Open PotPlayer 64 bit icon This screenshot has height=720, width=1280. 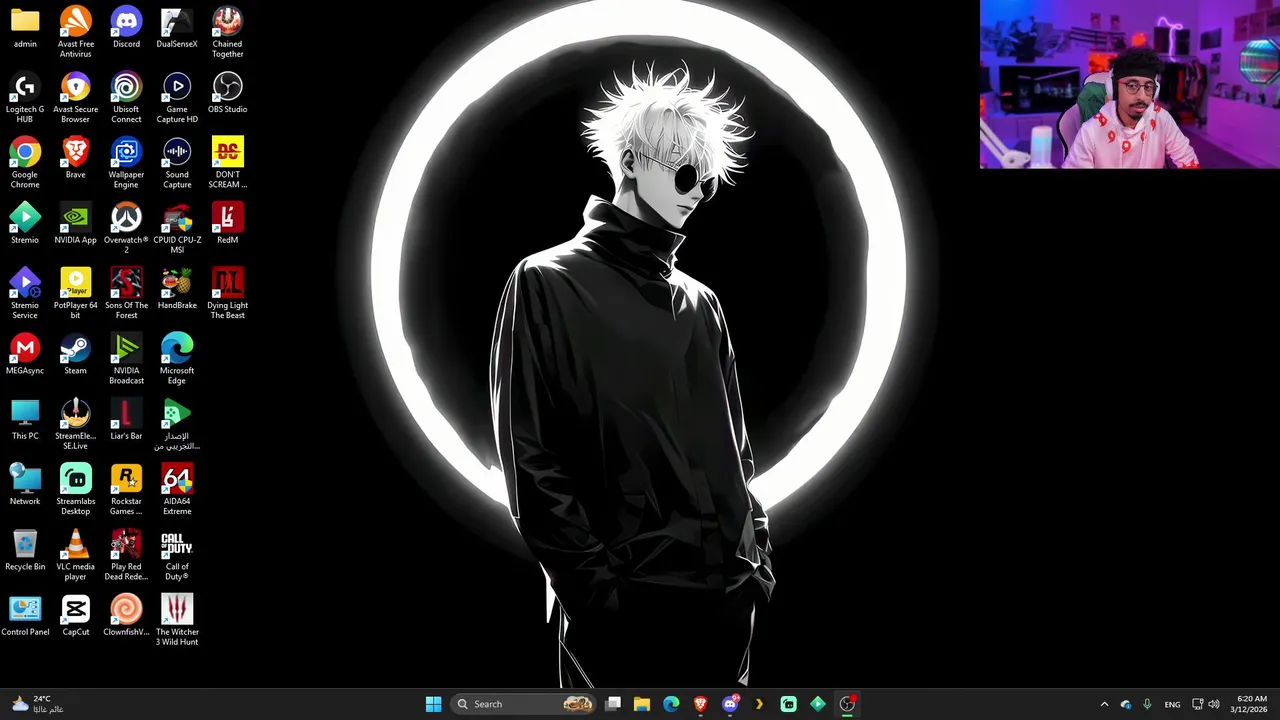[75, 293]
